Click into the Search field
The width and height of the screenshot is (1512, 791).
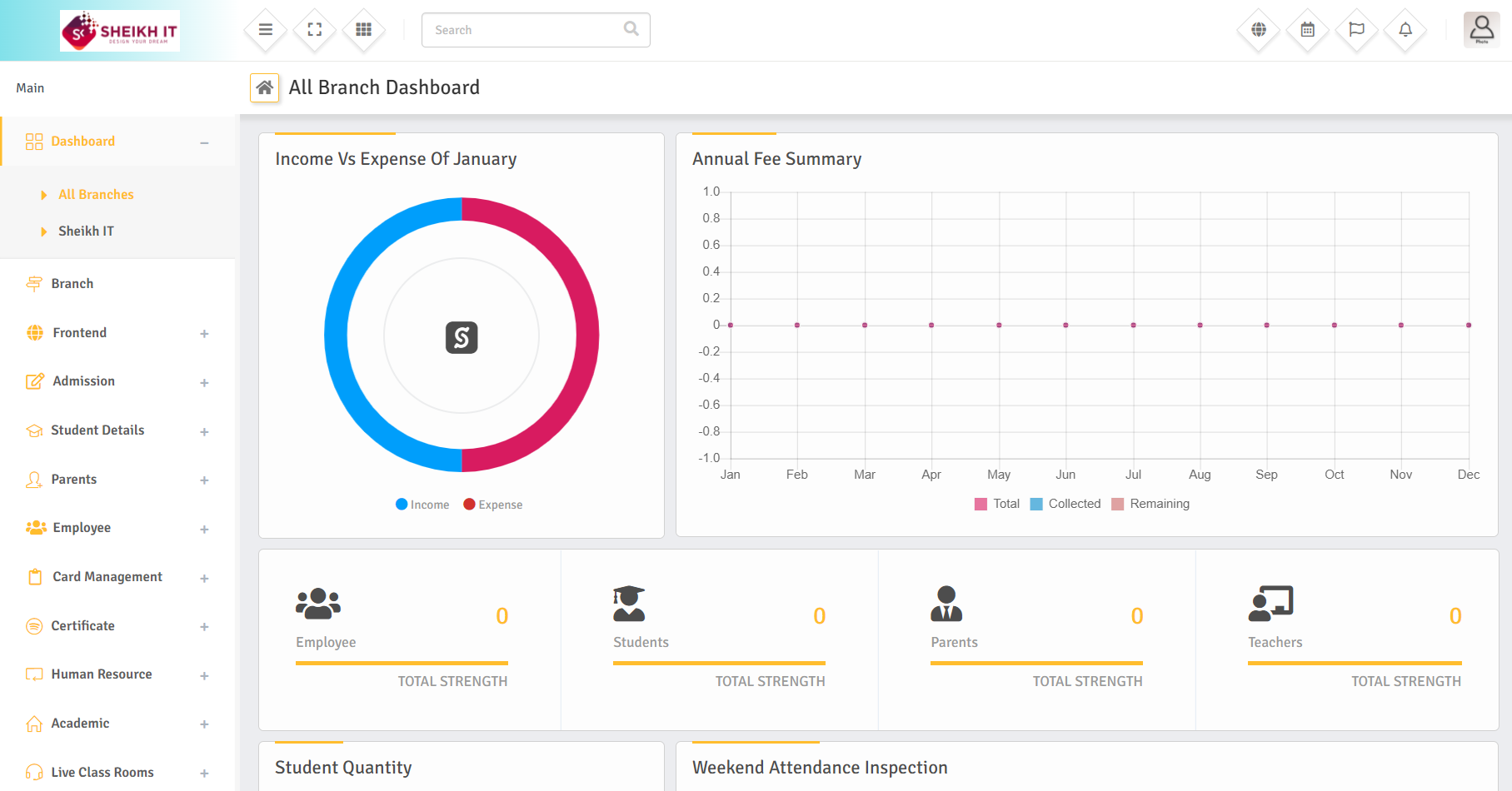pos(525,30)
